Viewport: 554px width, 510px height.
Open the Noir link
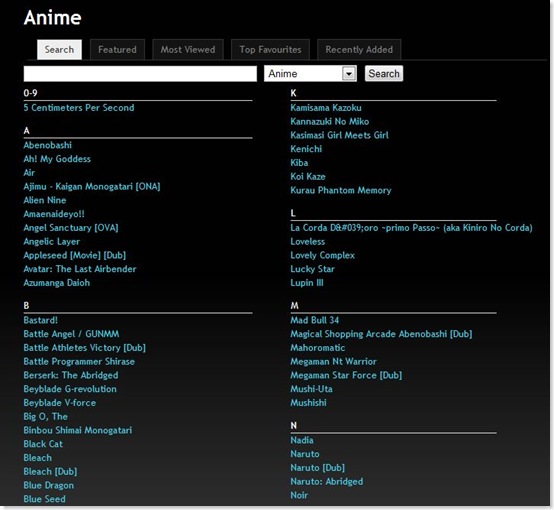coord(299,496)
